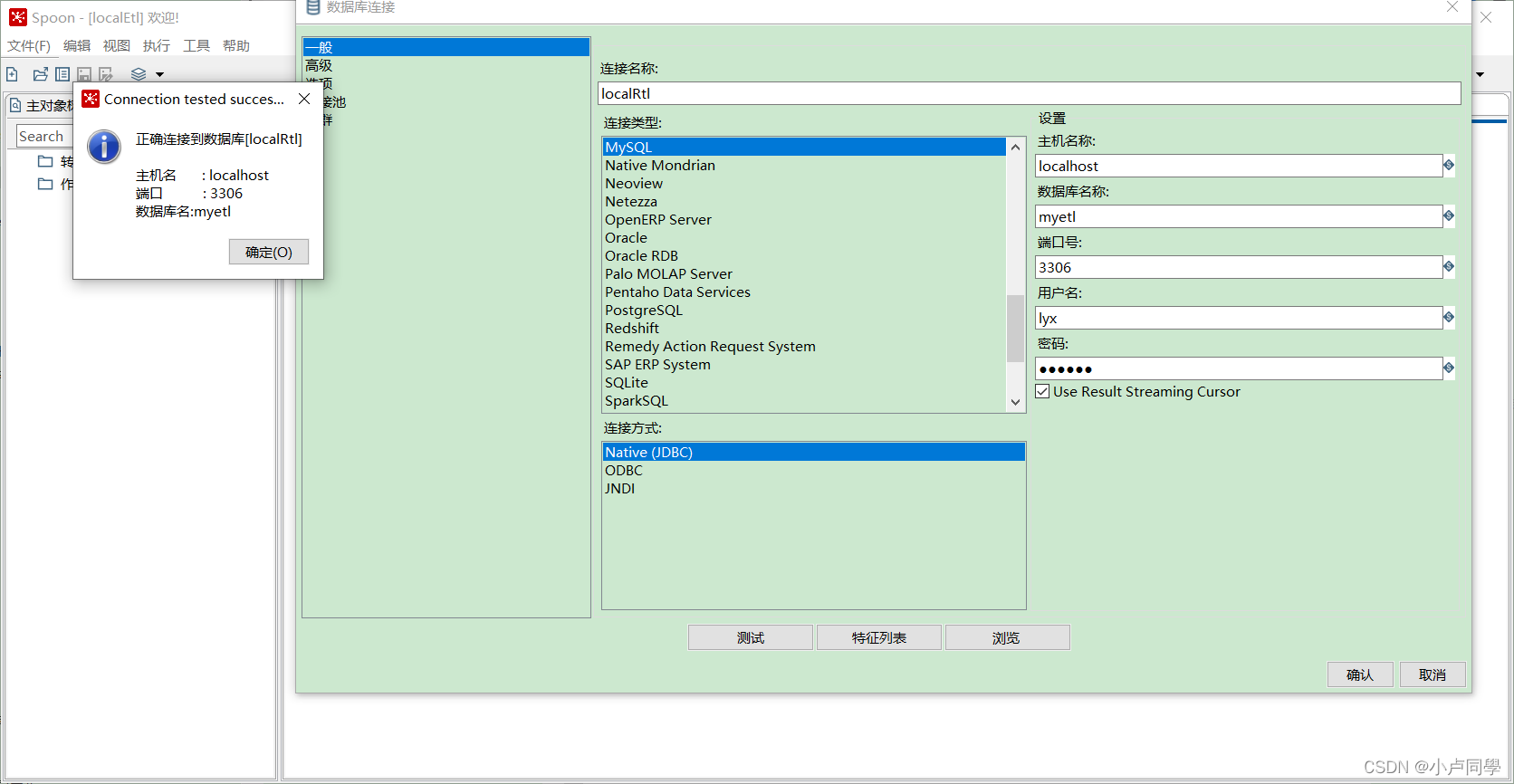Click the folder icon of the second tree item in Spoon

click(45, 184)
